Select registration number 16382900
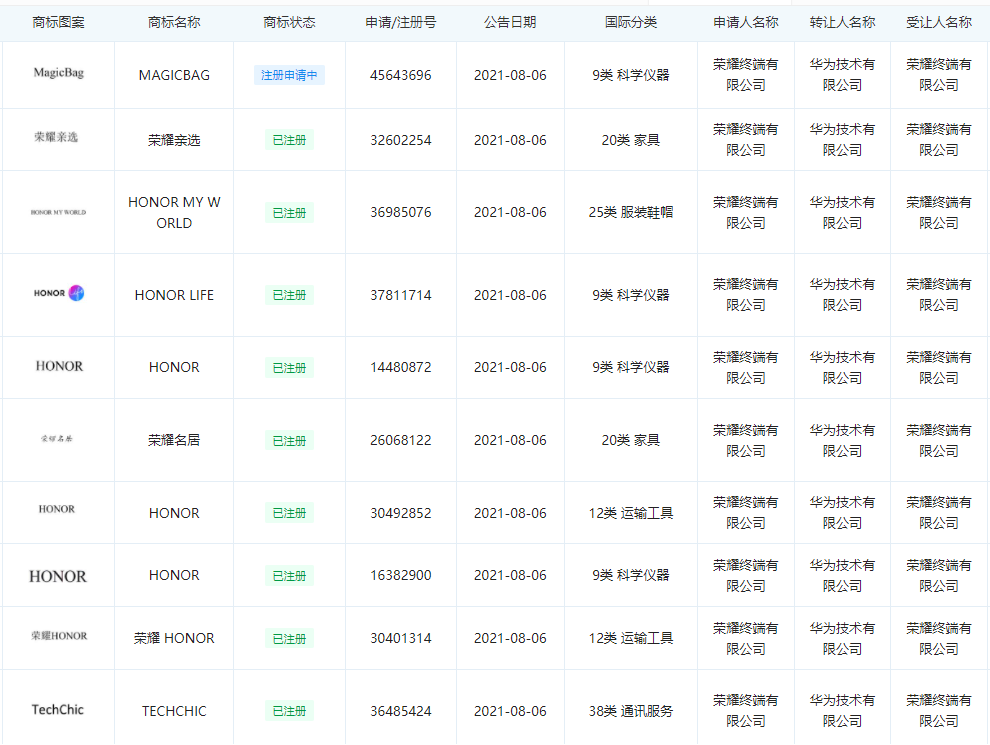Image resolution: width=990 pixels, height=745 pixels. (x=401, y=575)
